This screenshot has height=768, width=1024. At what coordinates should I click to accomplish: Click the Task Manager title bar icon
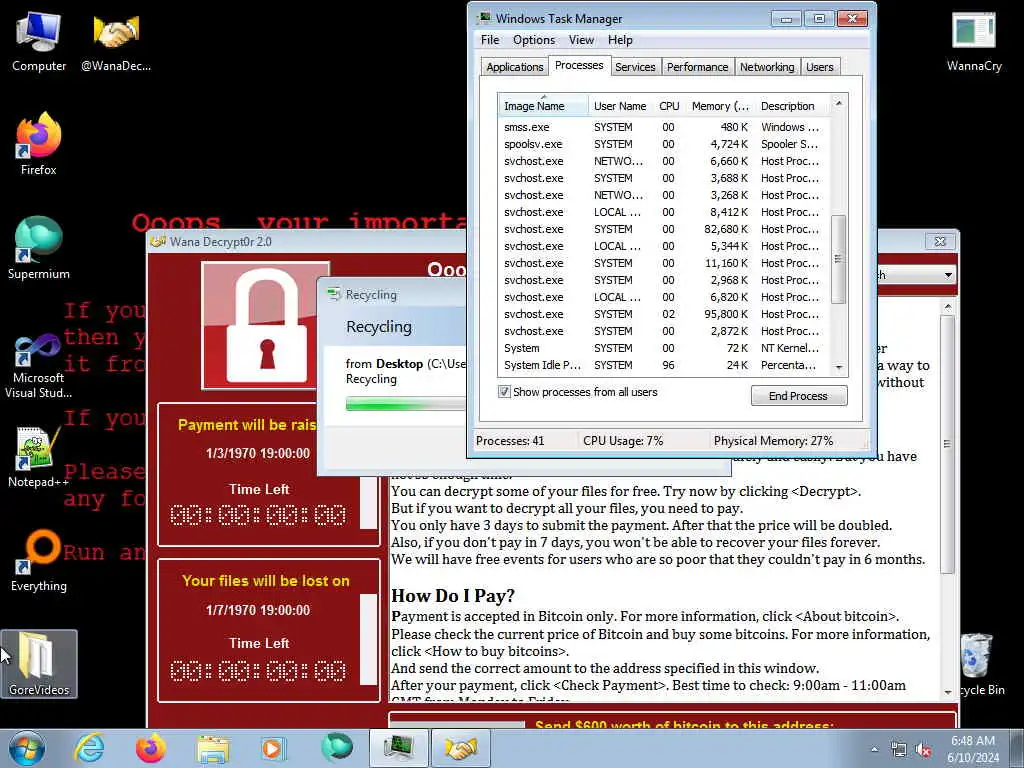point(485,18)
